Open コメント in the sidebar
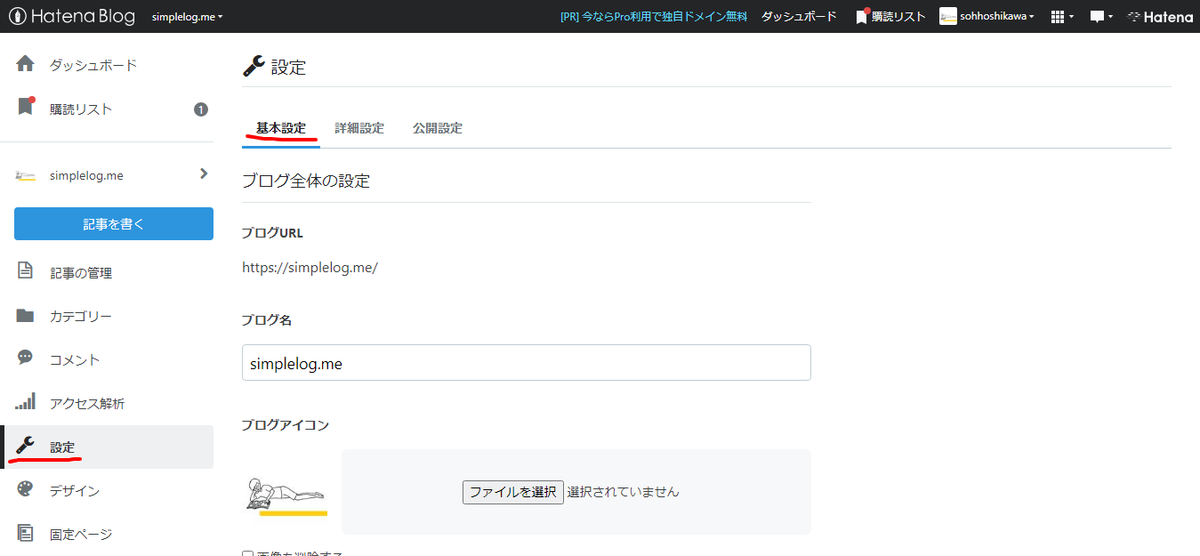Image resolution: width=1200 pixels, height=556 pixels. pyautogui.click(x=75, y=360)
